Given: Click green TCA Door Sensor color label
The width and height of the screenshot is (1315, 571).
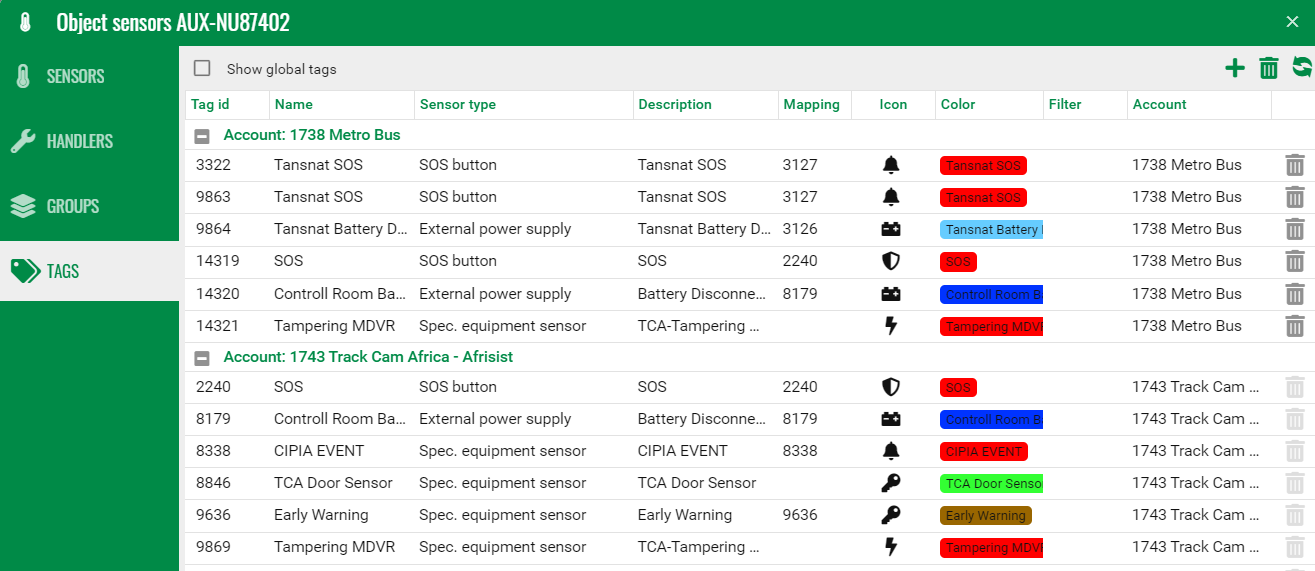Looking at the screenshot, I should (991, 484).
